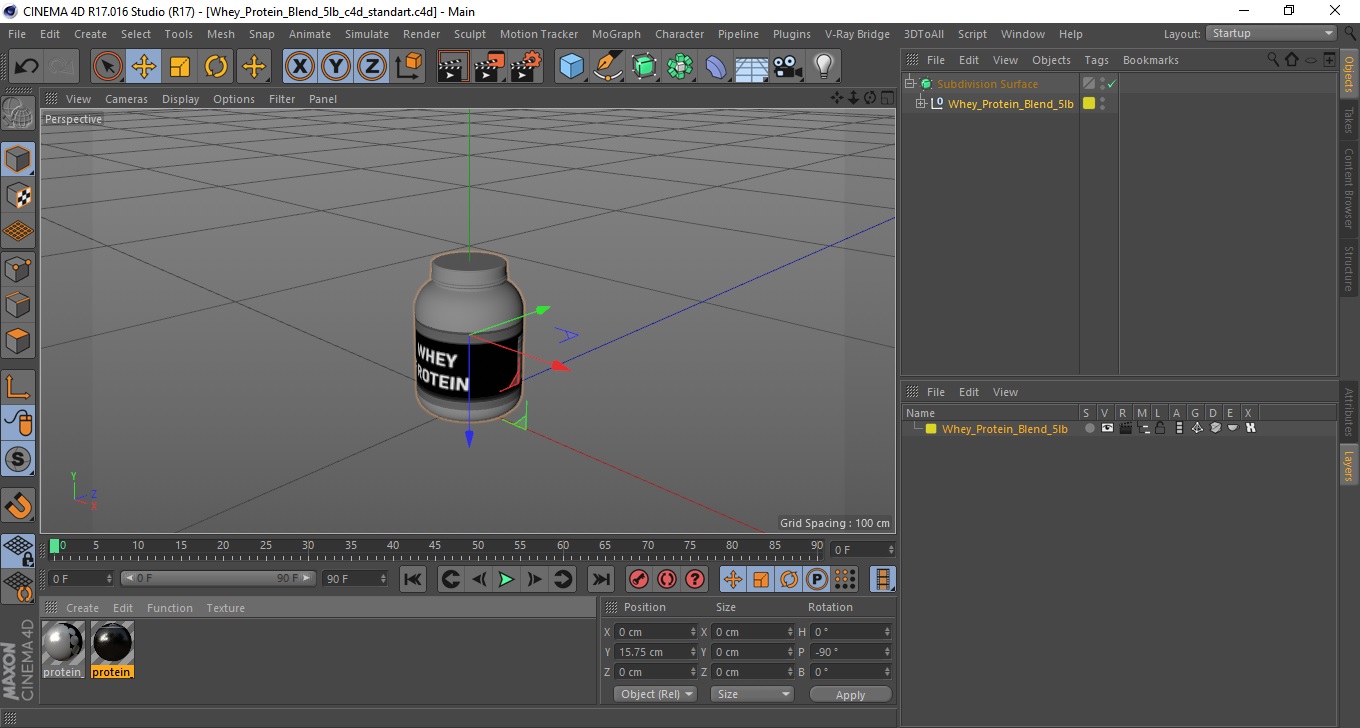
Task: Toggle Rotation keyframe recording
Action: 789,579
